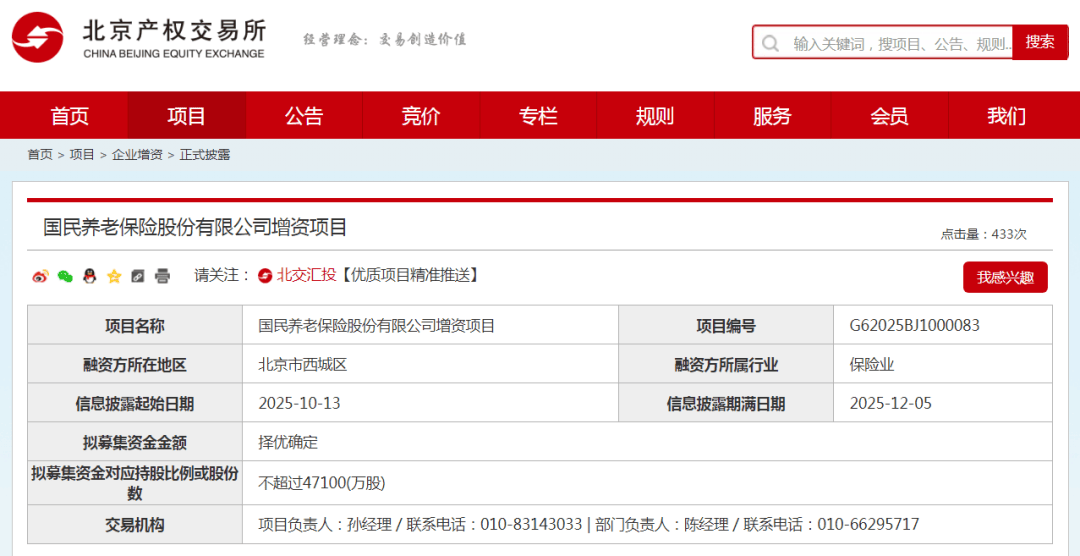
Task: Copy the page link icon
Action: (138, 276)
